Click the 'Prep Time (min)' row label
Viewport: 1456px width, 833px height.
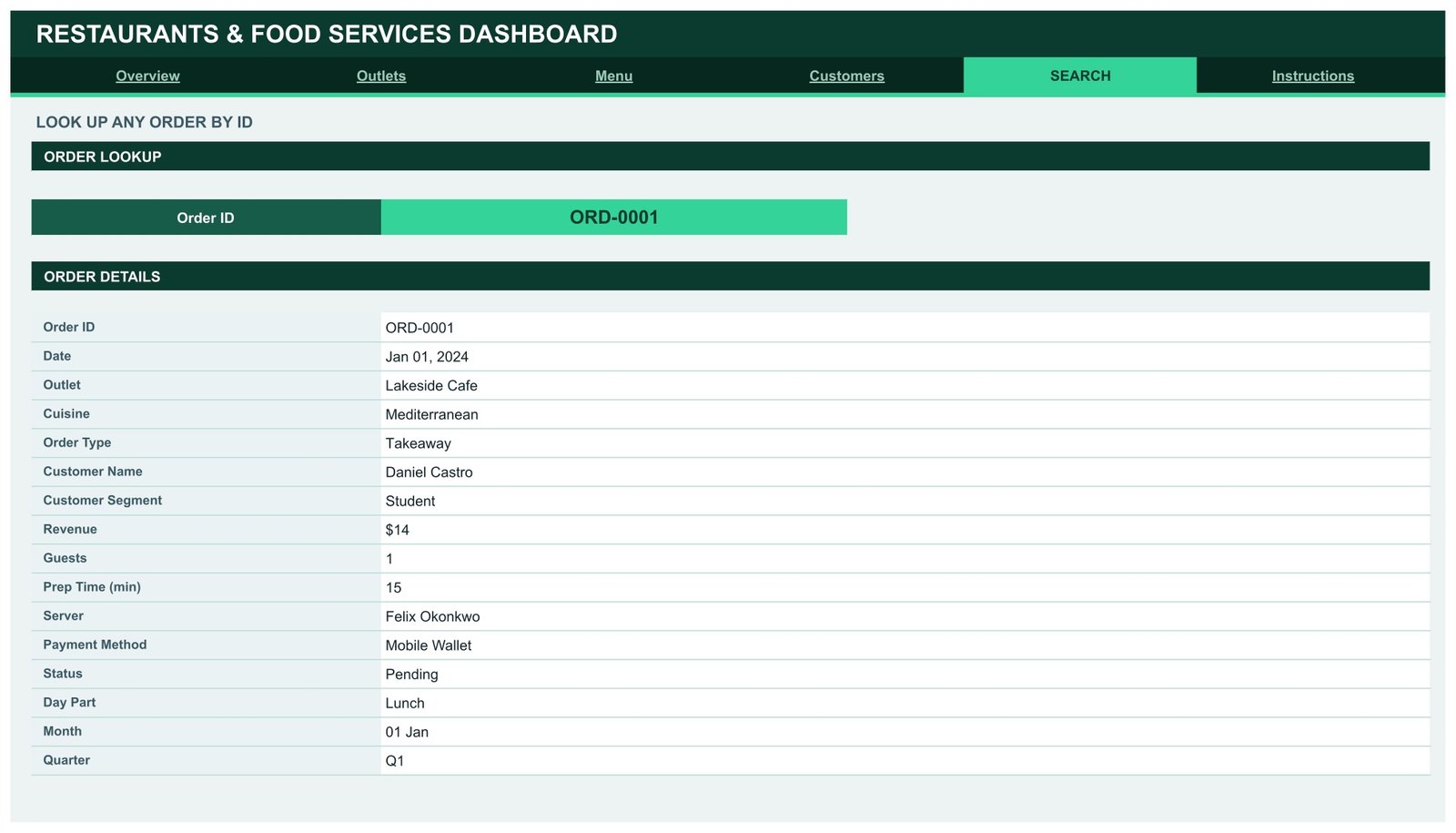pos(92,587)
